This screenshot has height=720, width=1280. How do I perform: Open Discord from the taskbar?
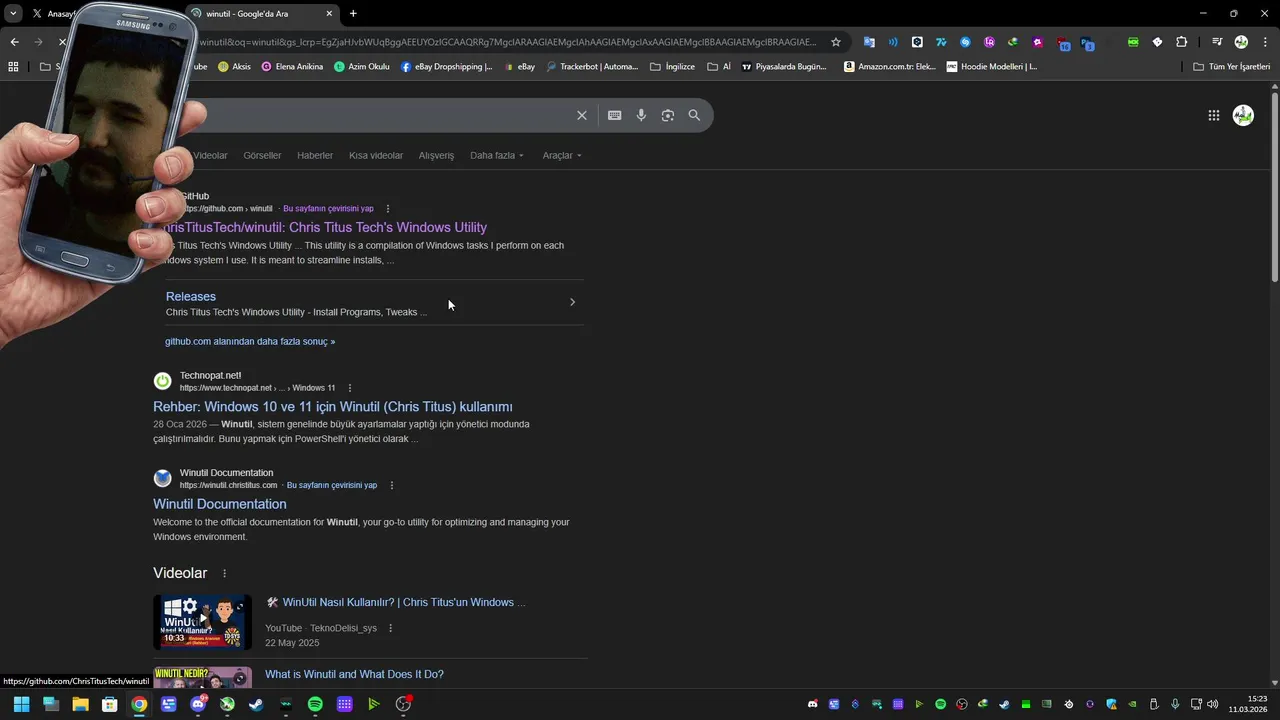(x=198, y=704)
